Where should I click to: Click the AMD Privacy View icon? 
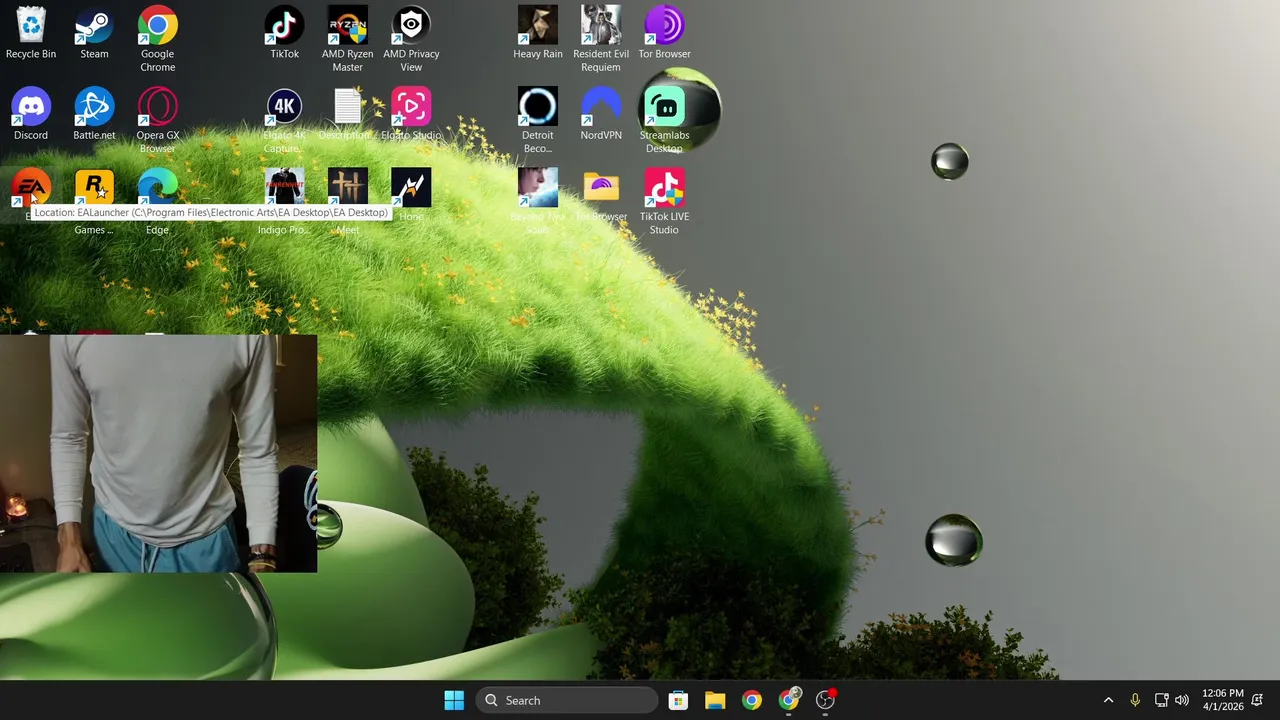click(x=411, y=38)
